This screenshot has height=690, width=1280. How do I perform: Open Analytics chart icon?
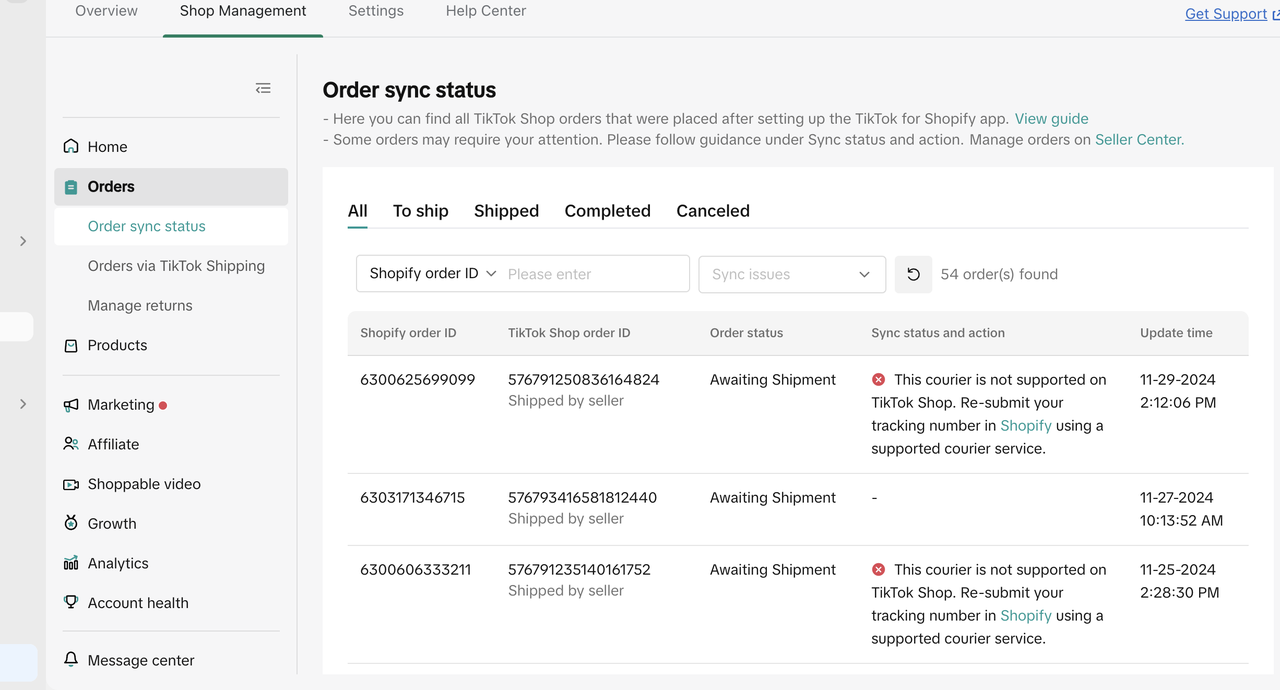pos(71,563)
